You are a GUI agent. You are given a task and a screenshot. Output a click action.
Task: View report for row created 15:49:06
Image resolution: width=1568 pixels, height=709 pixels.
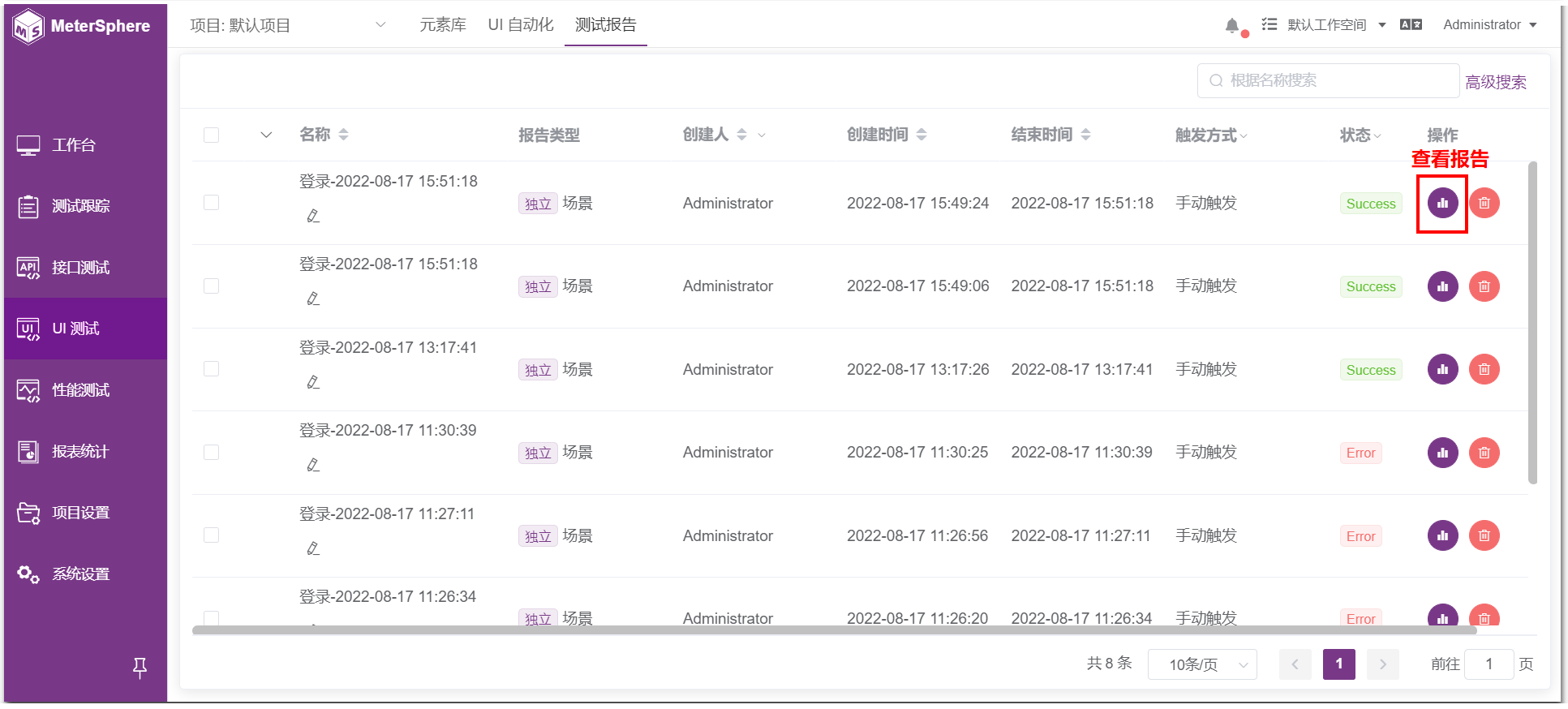tap(1442, 286)
